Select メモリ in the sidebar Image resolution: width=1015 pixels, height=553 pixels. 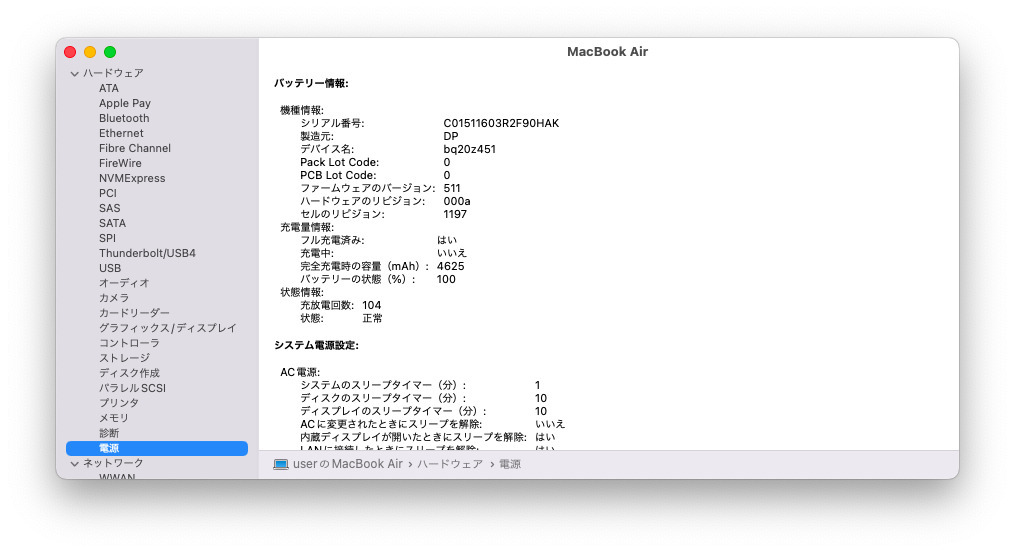(113, 418)
